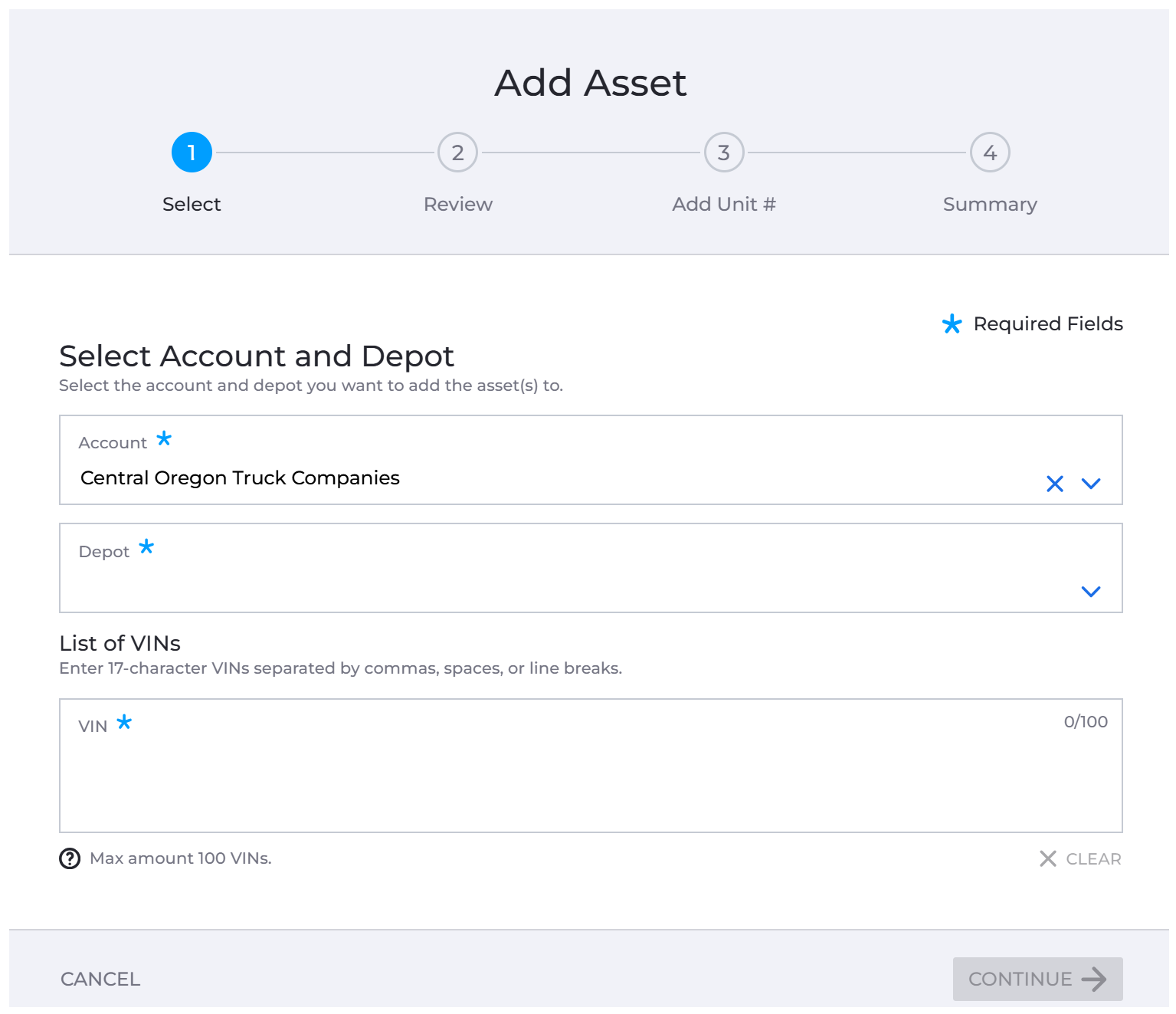The height and width of the screenshot is (1014, 1176).
Task: Expand the Account dropdown chevron
Action: (x=1091, y=484)
